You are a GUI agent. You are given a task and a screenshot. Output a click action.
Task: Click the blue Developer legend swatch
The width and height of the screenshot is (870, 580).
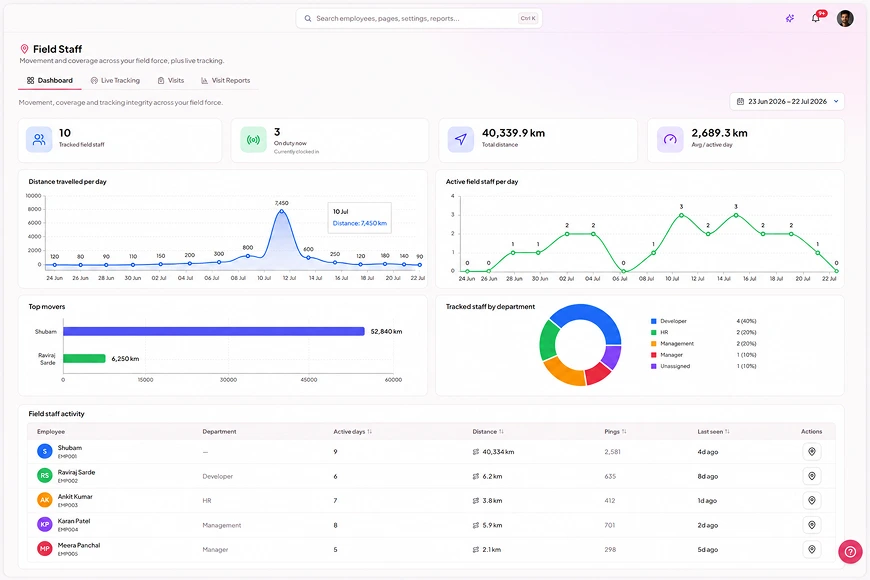point(654,321)
